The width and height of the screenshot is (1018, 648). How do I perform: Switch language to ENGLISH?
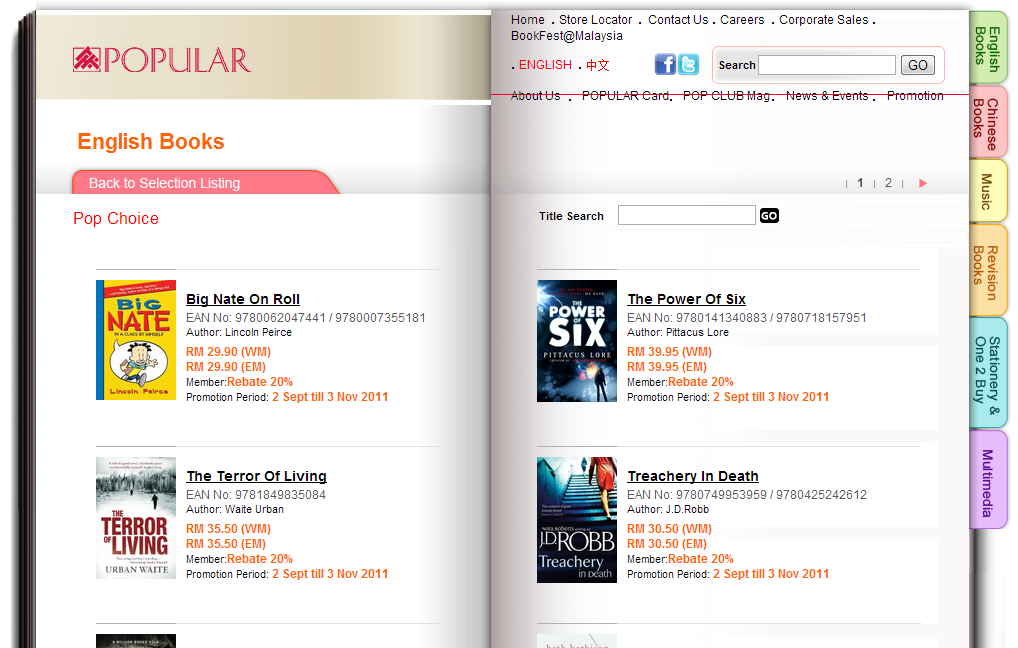(x=545, y=65)
